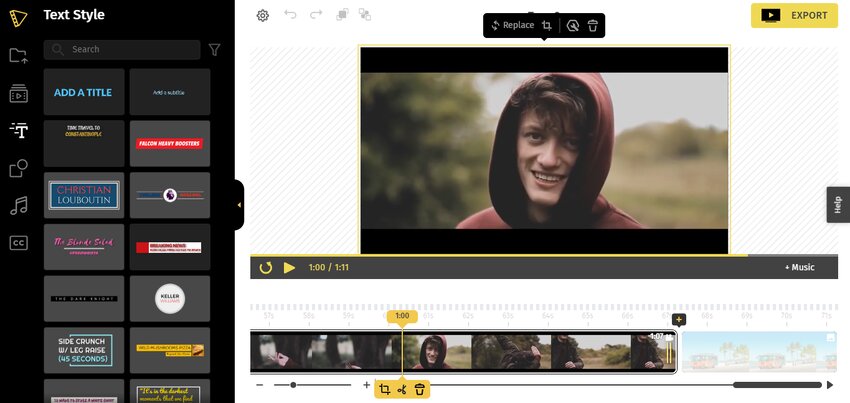Delete clip using floating toolbar trash
The image size is (850, 403).
point(593,25)
